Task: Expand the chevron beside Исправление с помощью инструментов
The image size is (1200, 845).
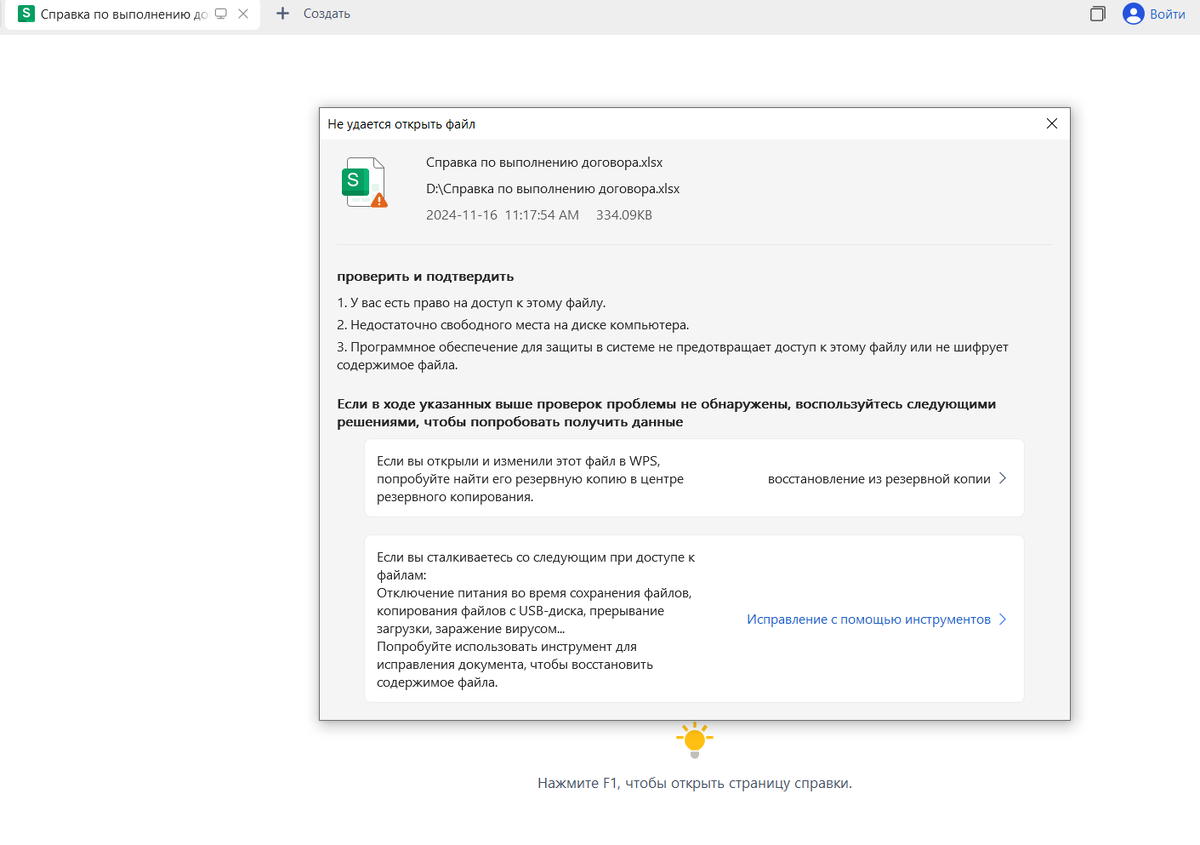Action: click(1002, 619)
